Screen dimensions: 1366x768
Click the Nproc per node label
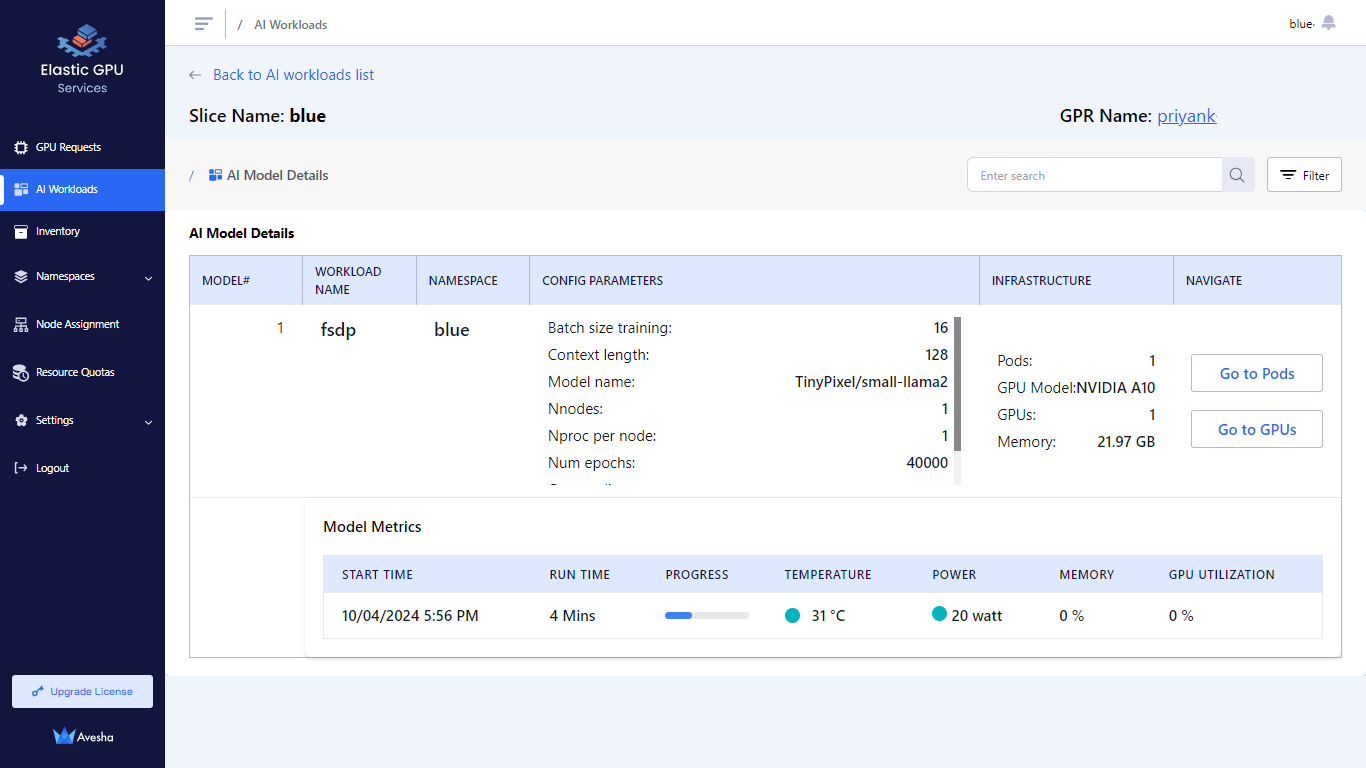[602, 436]
